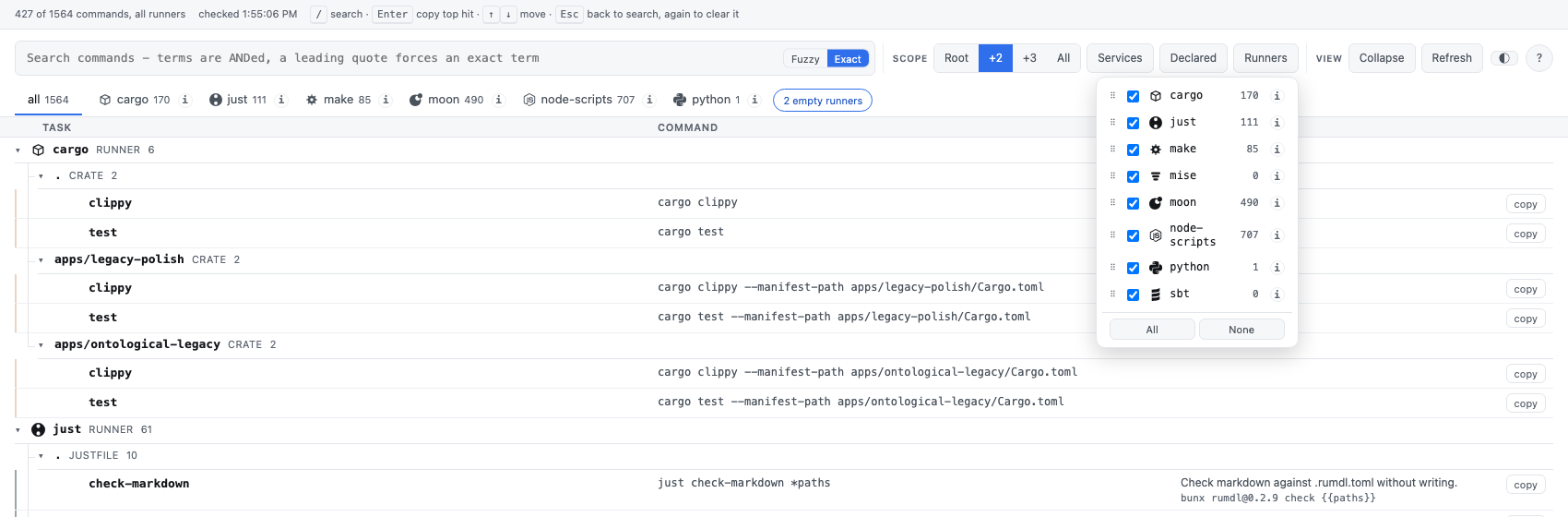Switch search mode to Exact

click(x=848, y=59)
